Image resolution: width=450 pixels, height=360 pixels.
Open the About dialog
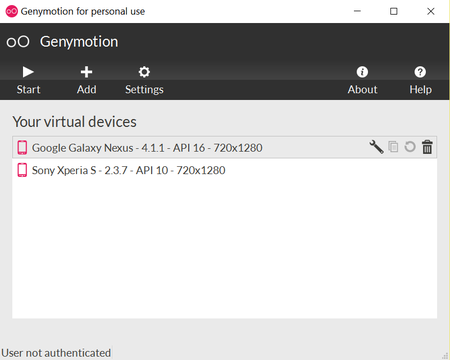[x=362, y=80]
